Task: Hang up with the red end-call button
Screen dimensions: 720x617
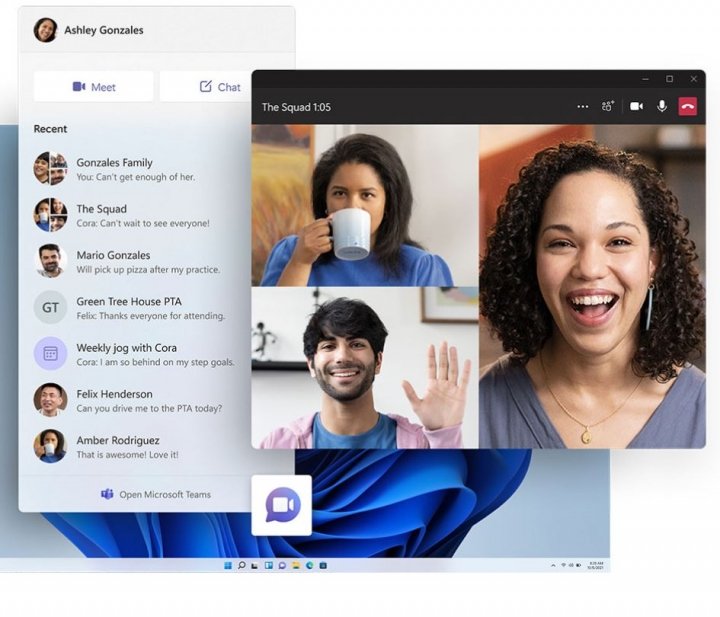Action: [x=688, y=107]
